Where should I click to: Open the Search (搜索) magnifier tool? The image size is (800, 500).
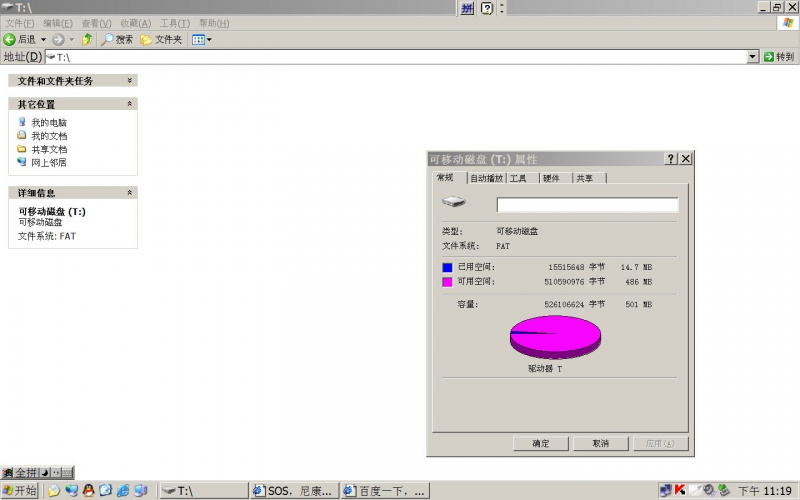tap(107, 39)
